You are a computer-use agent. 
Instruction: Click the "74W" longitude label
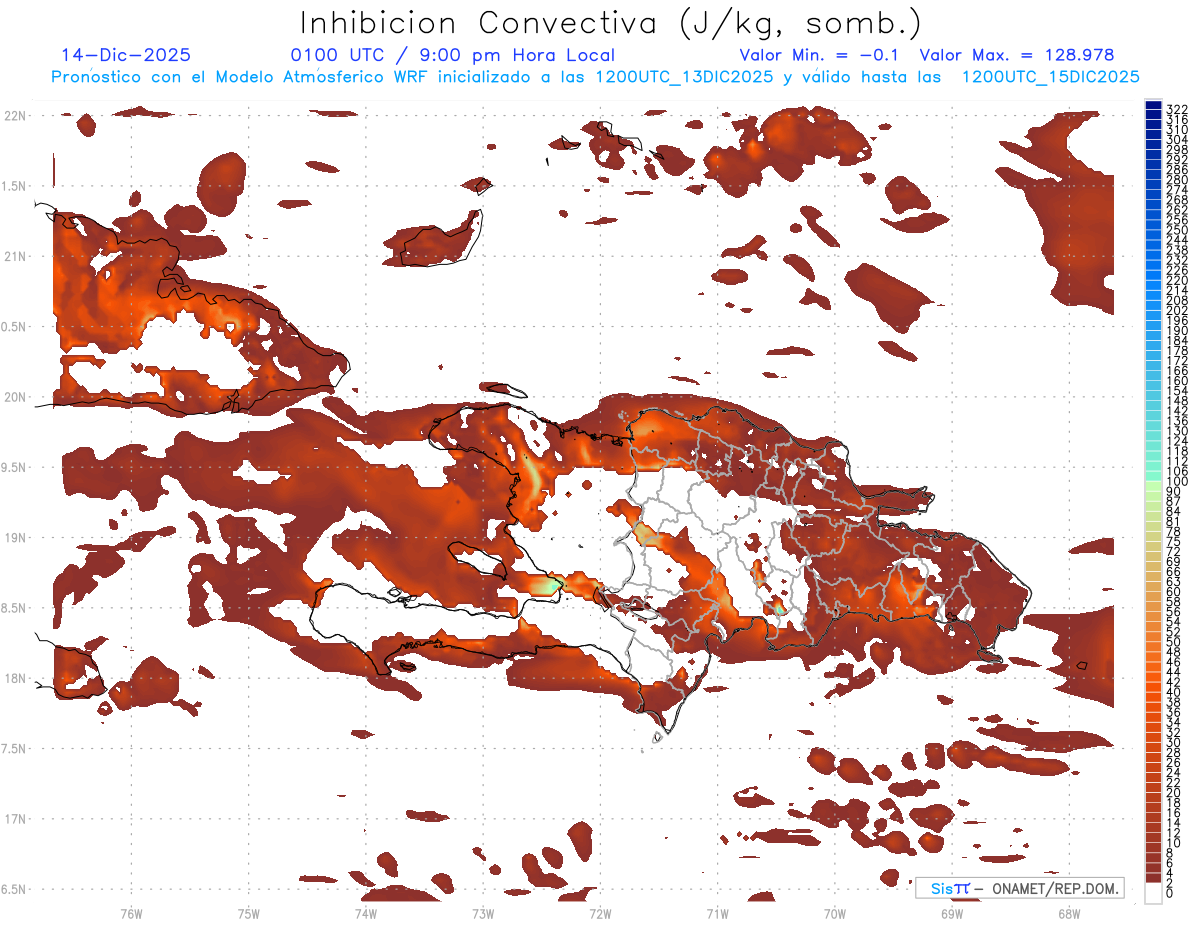pos(365,913)
